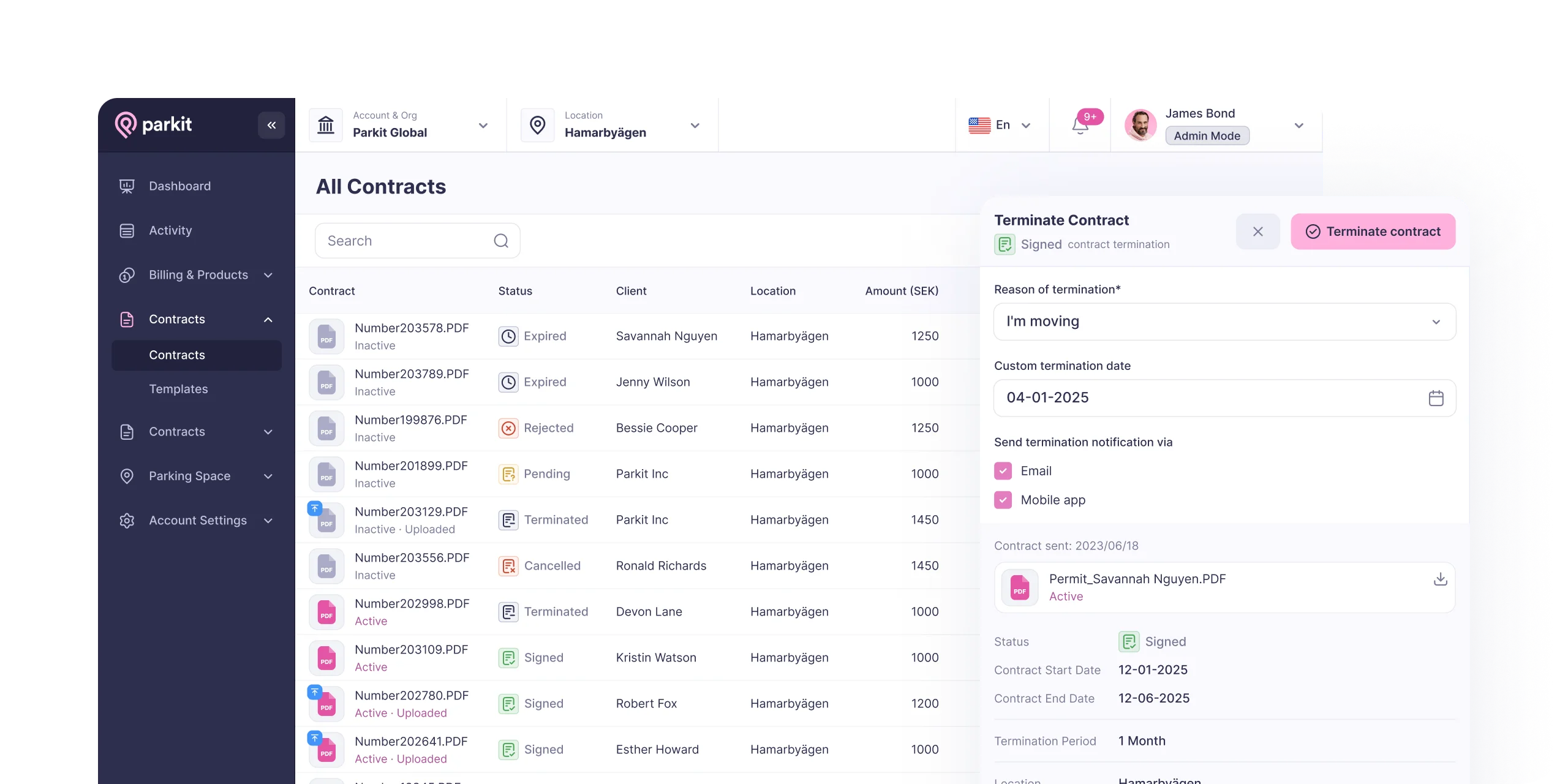Viewport: 1568px width, 784px height.
Task: Click the Activity sidebar icon
Action: pyautogui.click(x=127, y=230)
